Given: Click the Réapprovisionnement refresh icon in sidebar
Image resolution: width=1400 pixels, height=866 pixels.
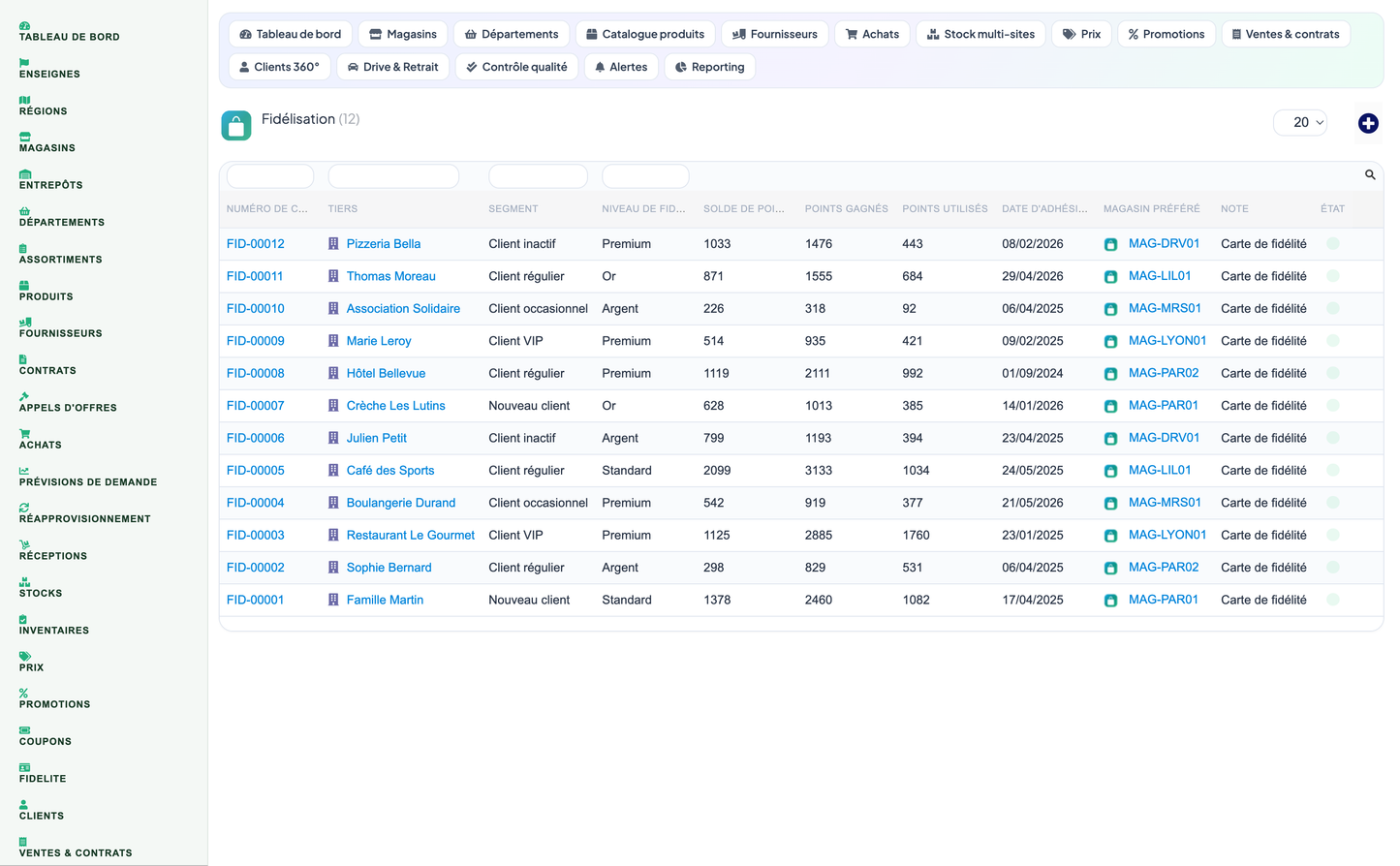Looking at the screenshot, I should 24,508.
